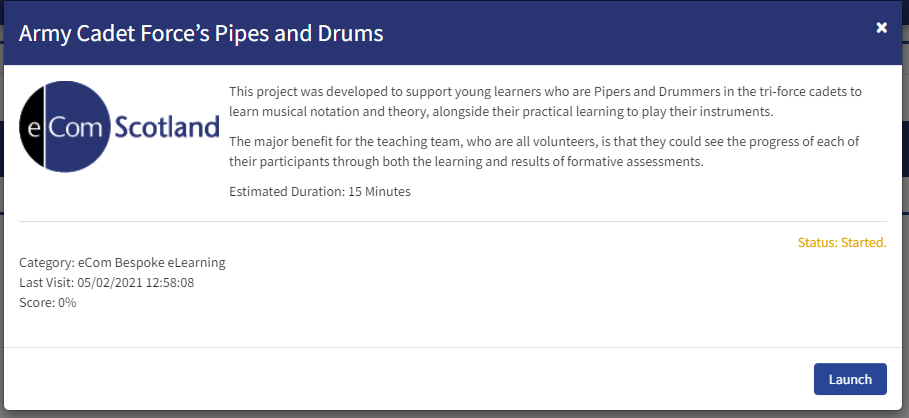The width and height of the screenshot is (909, 418).
Task: Click the 'Scotland' wordmark in the logo
Action: coord(168,126)
